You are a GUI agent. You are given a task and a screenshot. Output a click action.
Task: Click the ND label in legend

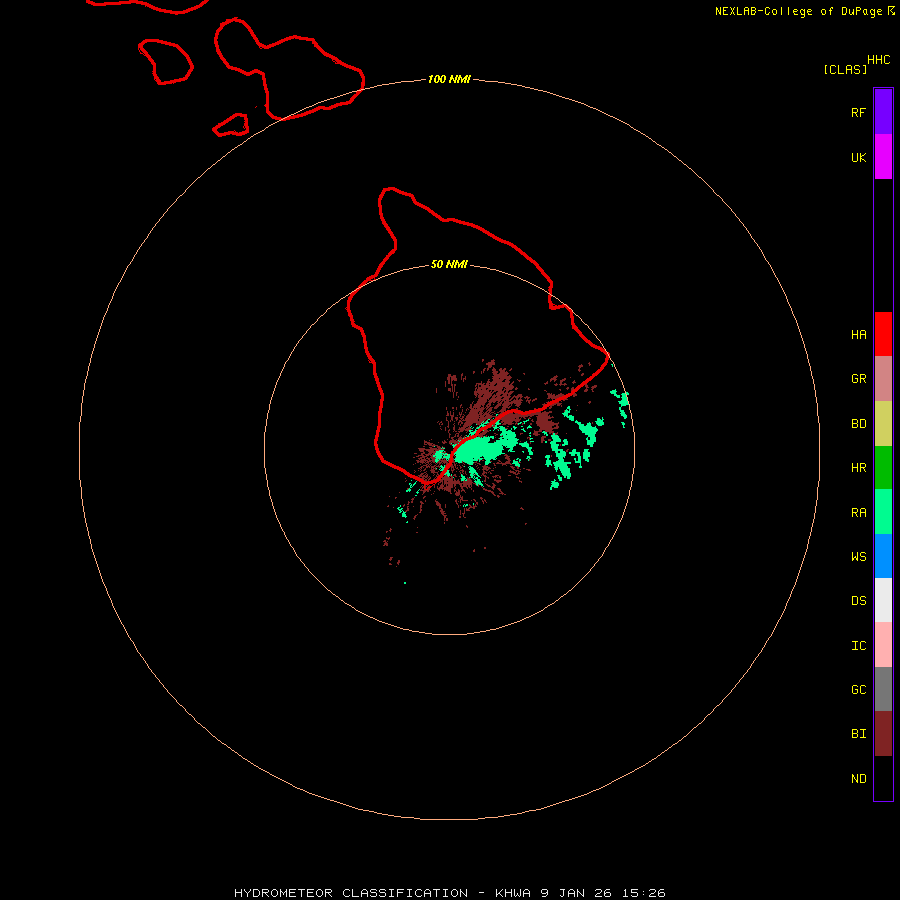[x=859, y=778]
